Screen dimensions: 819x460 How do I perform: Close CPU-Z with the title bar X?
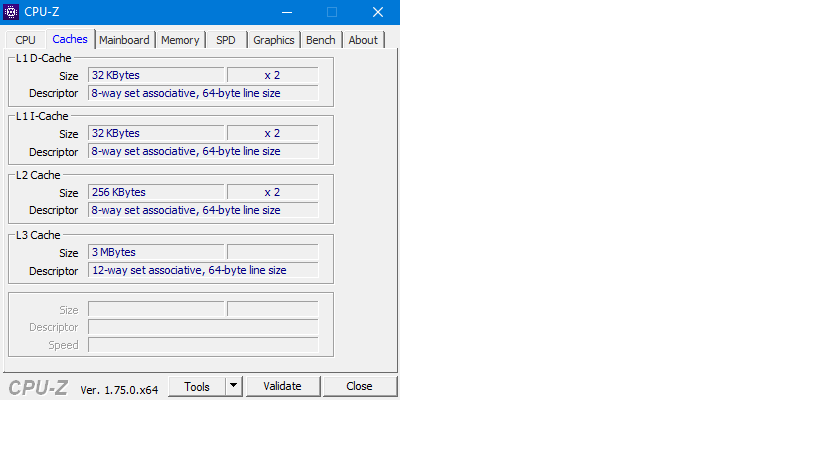point(378,12)
